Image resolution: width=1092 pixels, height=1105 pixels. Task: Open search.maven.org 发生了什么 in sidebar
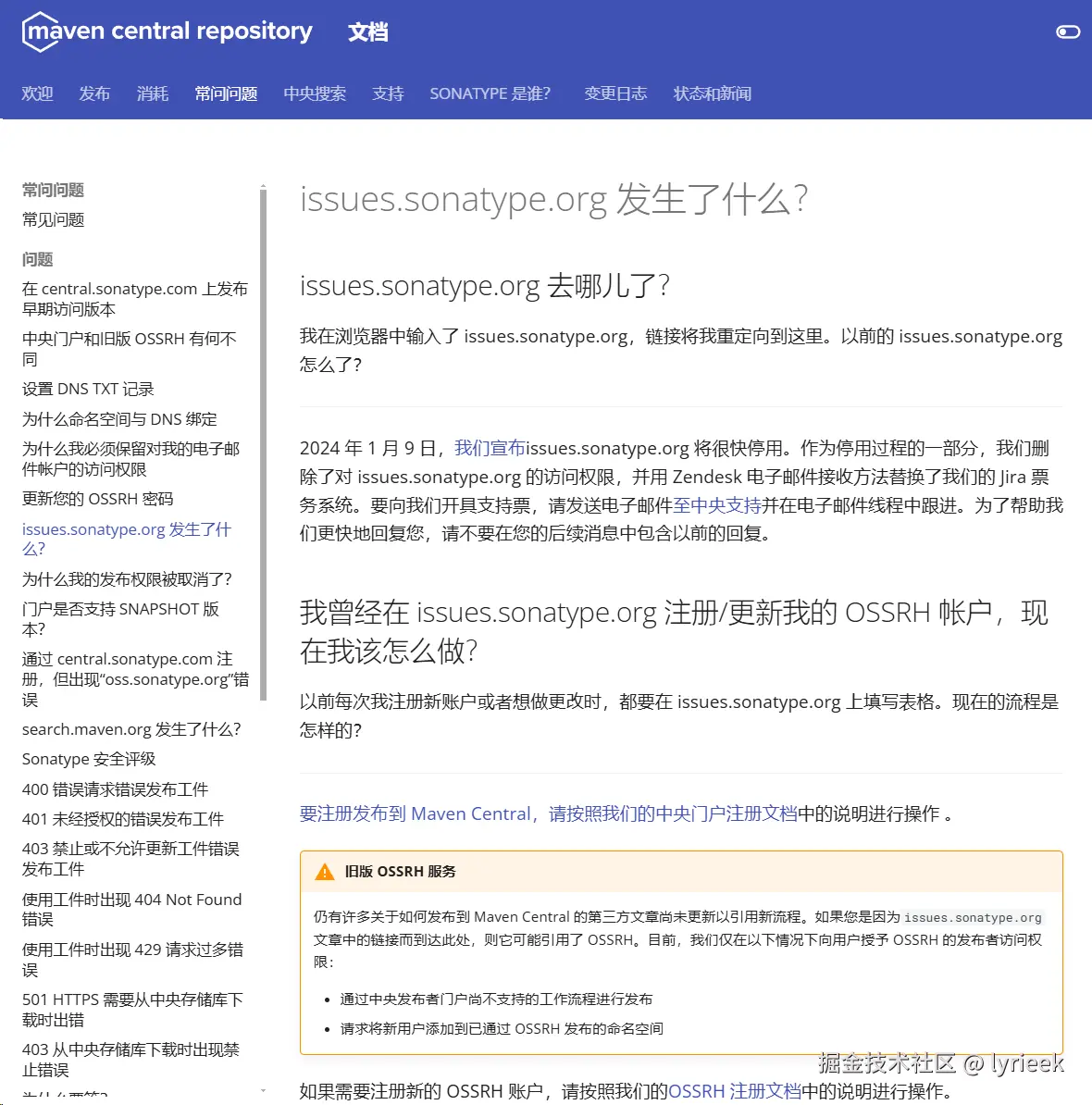click(130, 729)
